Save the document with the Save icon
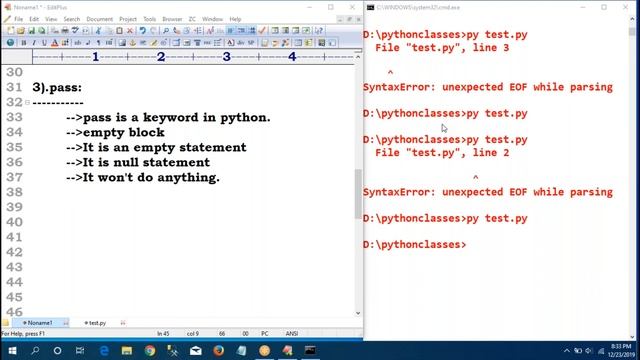The image size is (640, 360). tap(31, 31)
